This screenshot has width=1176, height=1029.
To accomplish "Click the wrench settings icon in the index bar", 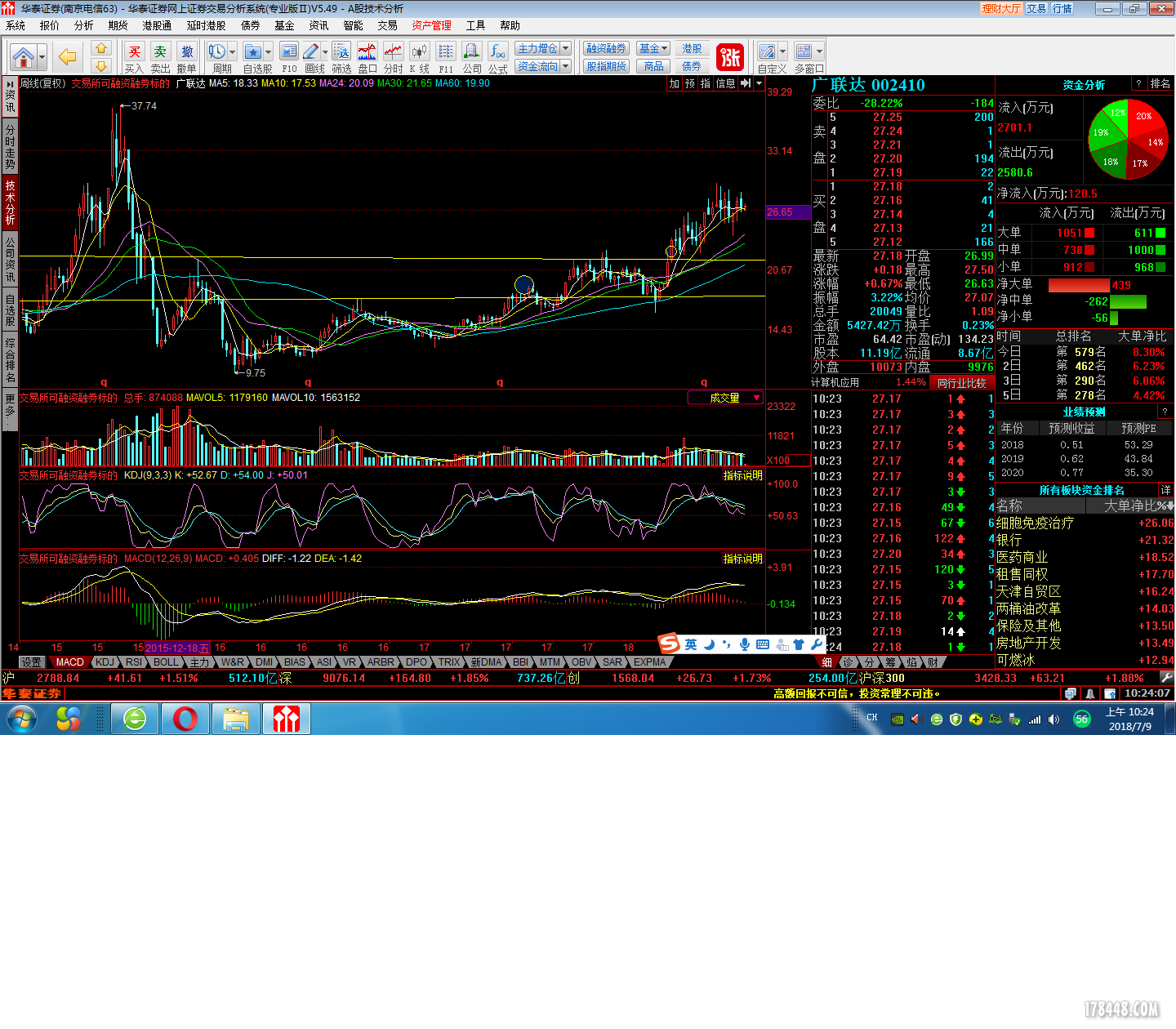I will 1166,677.
